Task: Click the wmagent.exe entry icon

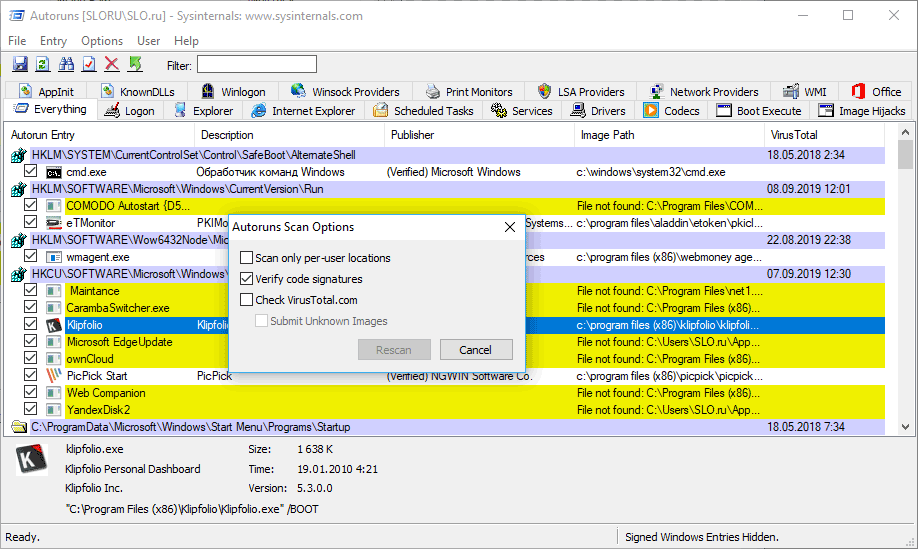Action: tap(54, 257)
